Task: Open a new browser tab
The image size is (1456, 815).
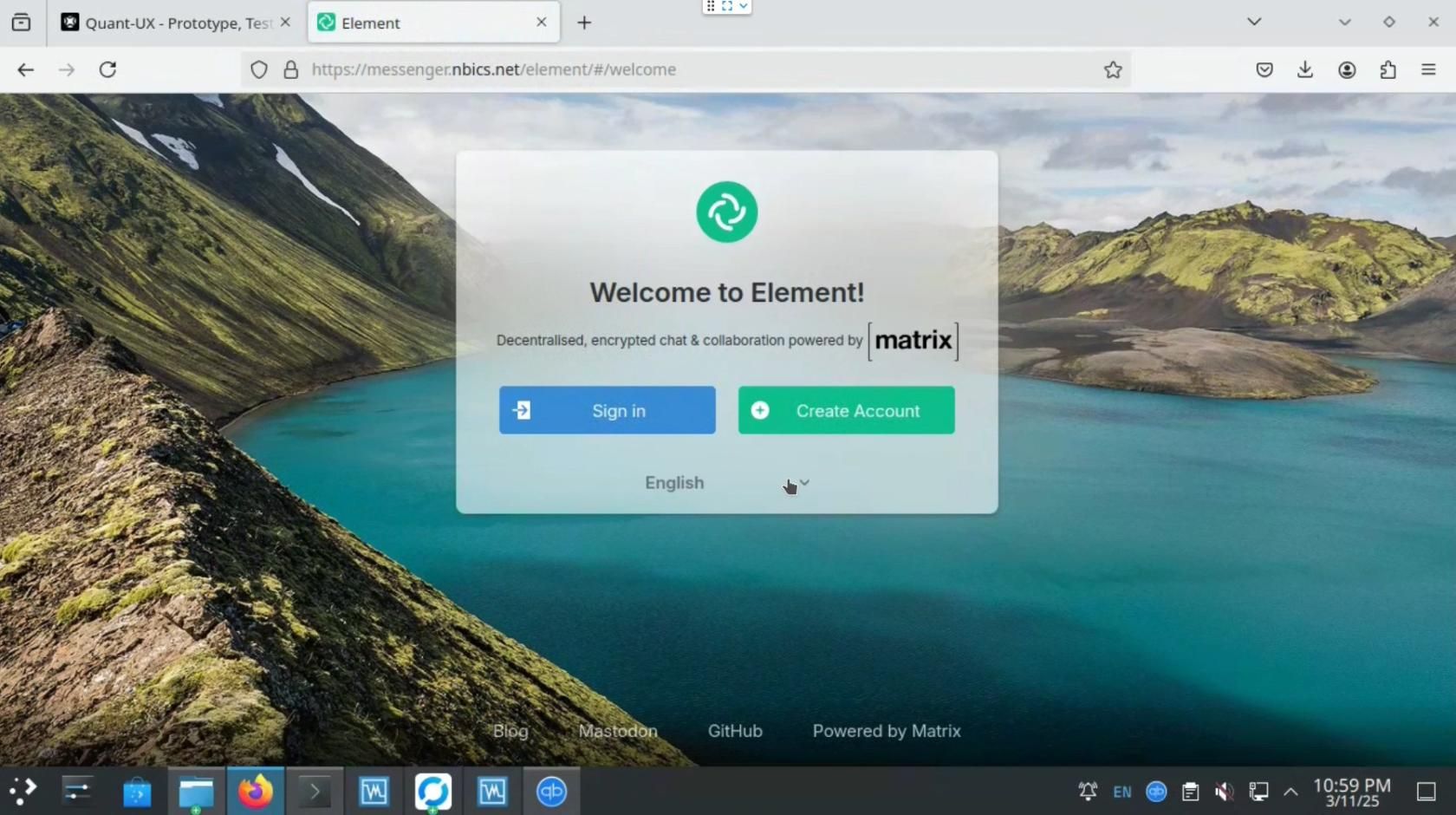Action: tap(584, 23)
